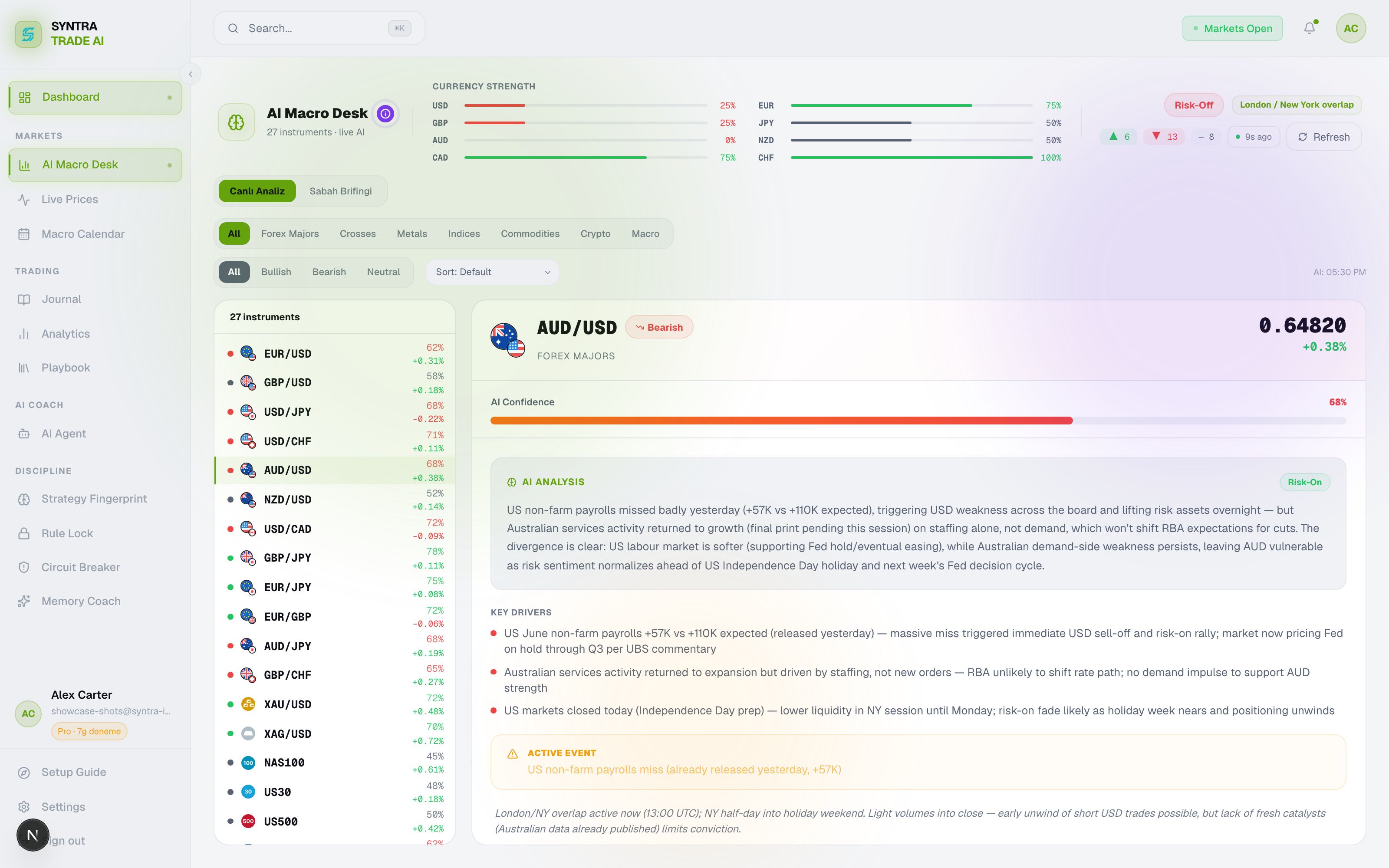Click the Analytics bars icon
Image resolution: width=1389 pixels, height=868 pixels.
pyautogui.click(x=24, y=334)
